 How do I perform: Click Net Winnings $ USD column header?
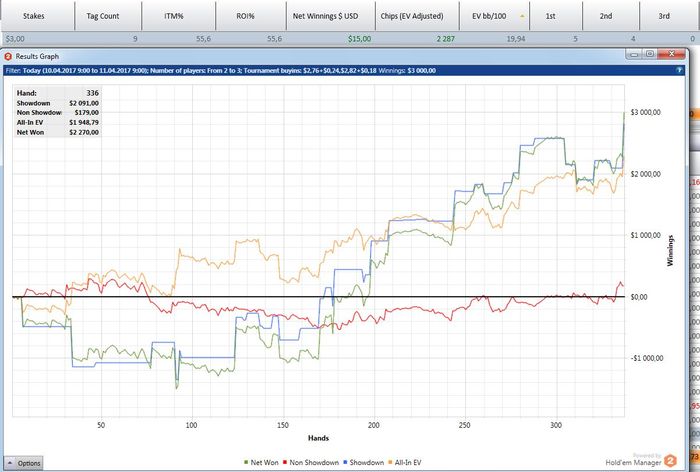click(325, 16)
